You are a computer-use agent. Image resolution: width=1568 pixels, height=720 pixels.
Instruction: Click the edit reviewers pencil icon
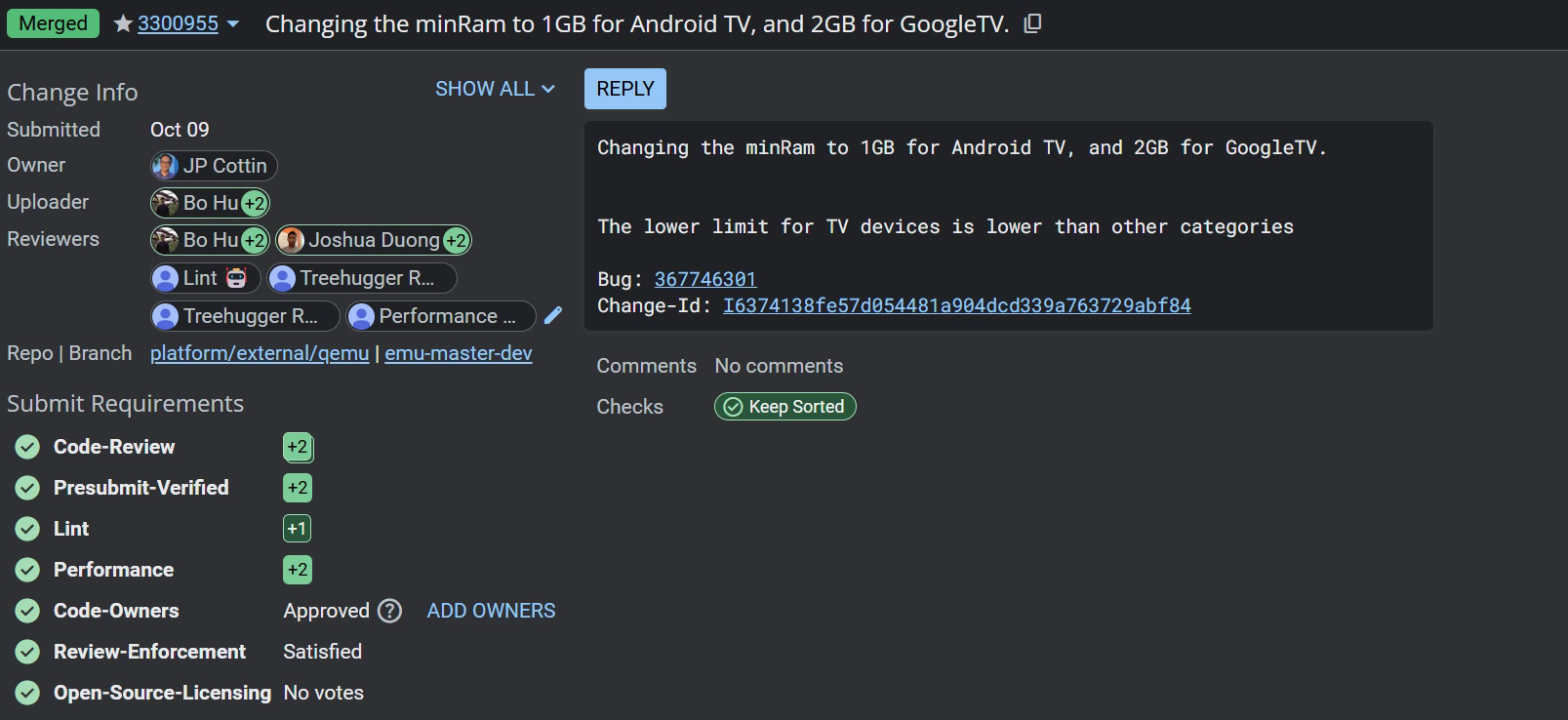pyautogui.click(x=553, y=315)
